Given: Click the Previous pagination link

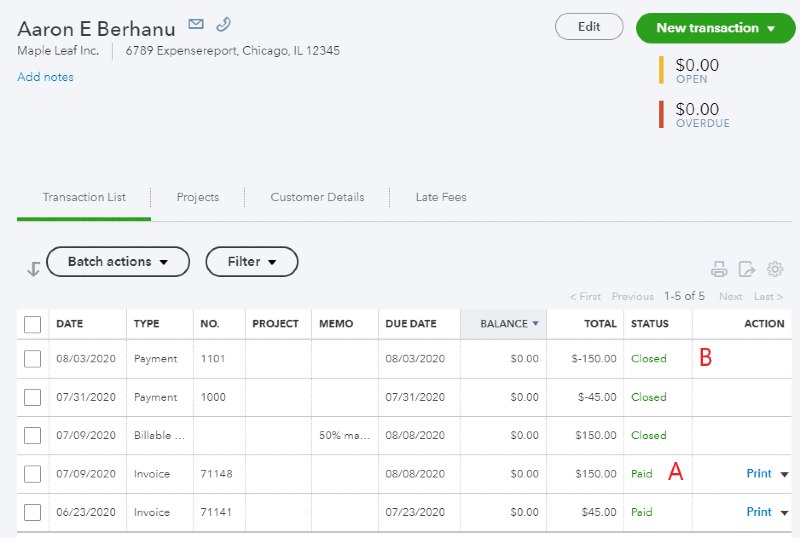Looking at the screenshot, I should pyautogui.click(x=633, y=297).
